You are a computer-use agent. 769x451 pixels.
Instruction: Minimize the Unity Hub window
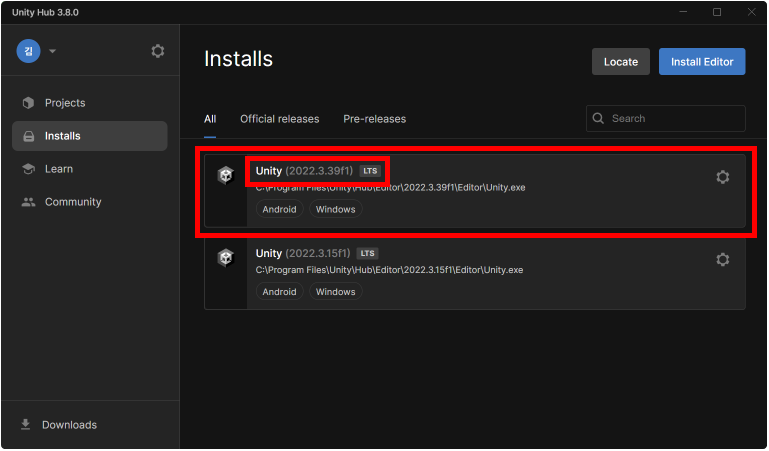[x=683, y=12]
